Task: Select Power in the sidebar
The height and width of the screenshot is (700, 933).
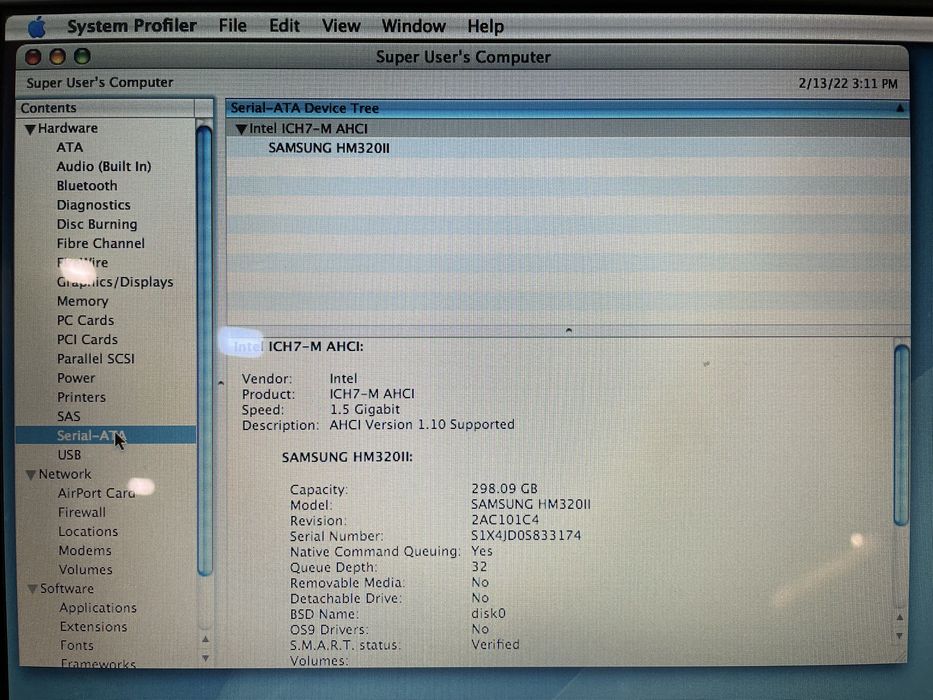Action: coord(76,378)
